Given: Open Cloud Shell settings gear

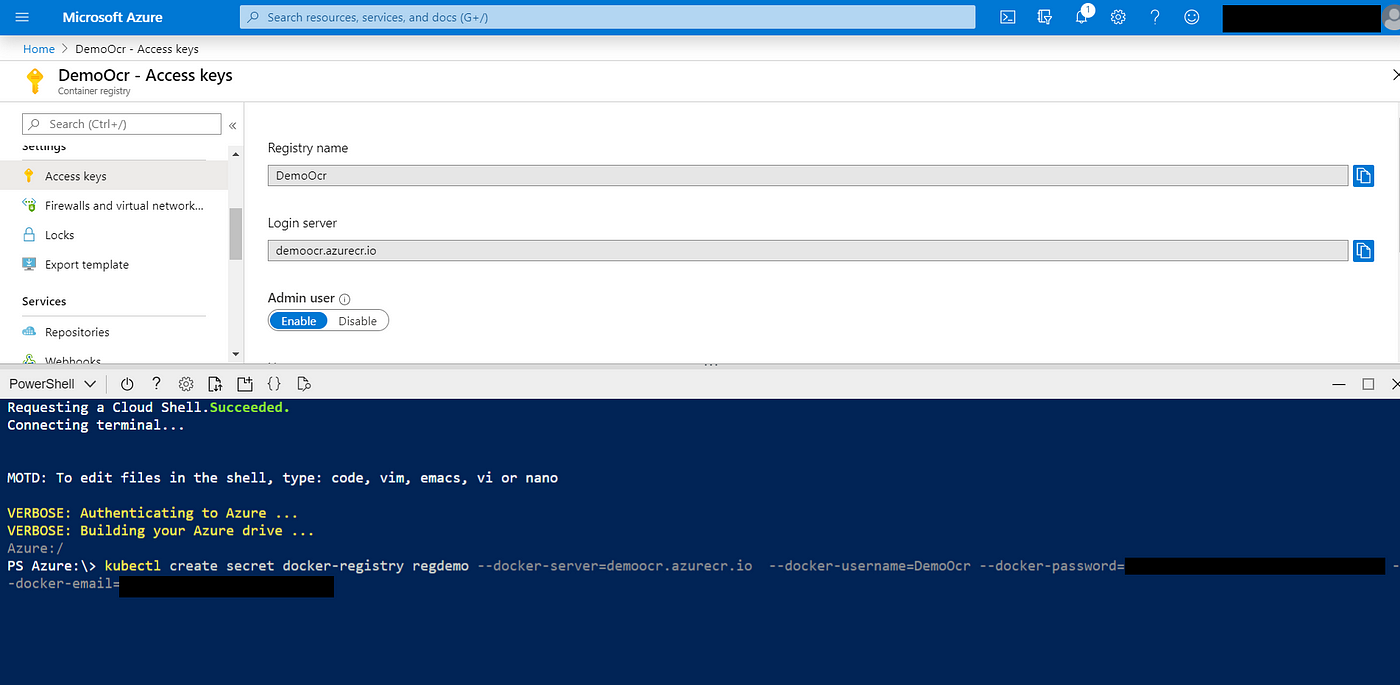Looking at the screenshot, I should click(x=185, y=384).
